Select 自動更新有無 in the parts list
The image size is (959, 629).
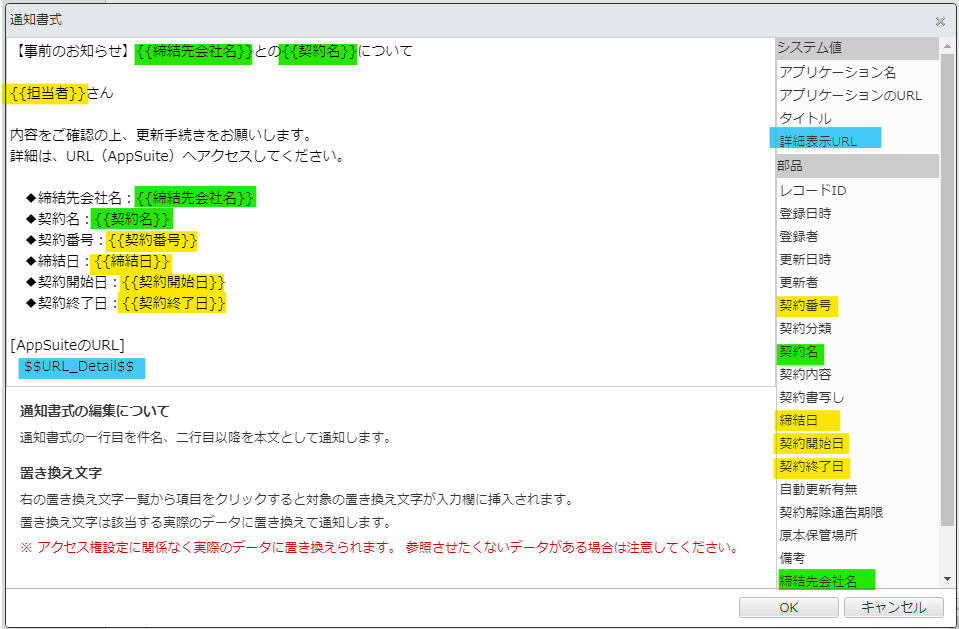(x=818, y=489)
